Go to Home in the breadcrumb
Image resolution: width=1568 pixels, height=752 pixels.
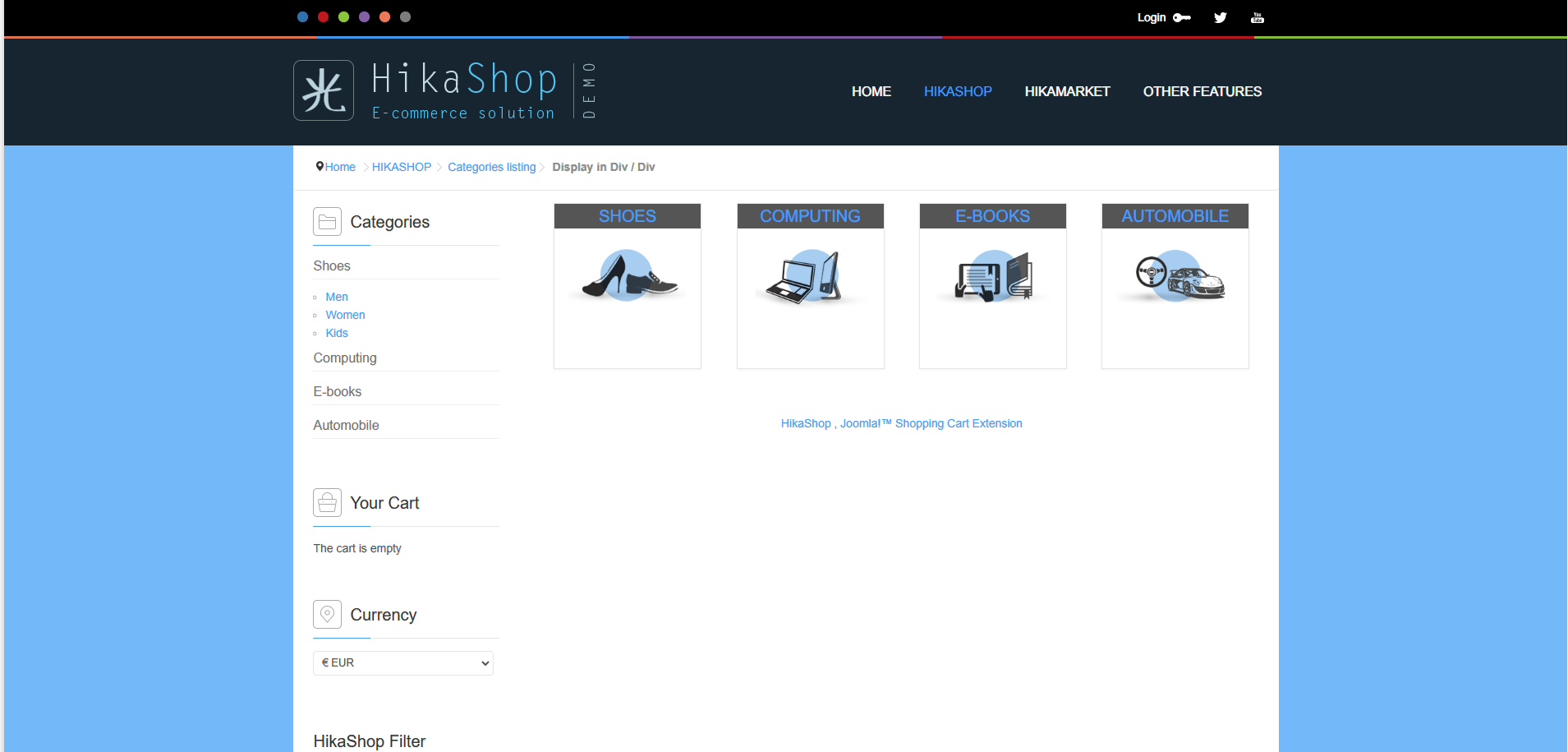[340, 167]
